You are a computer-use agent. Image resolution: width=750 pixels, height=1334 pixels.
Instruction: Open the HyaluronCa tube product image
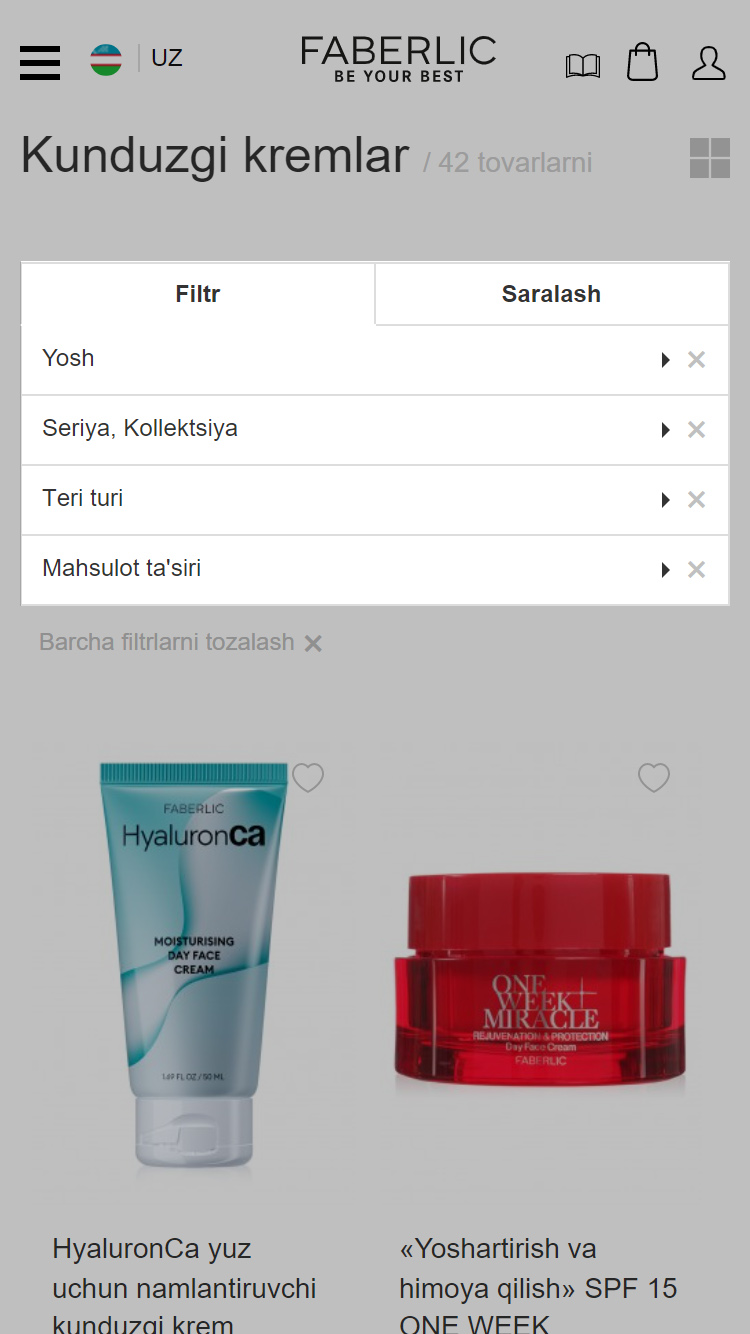click(x=194, y=965)
